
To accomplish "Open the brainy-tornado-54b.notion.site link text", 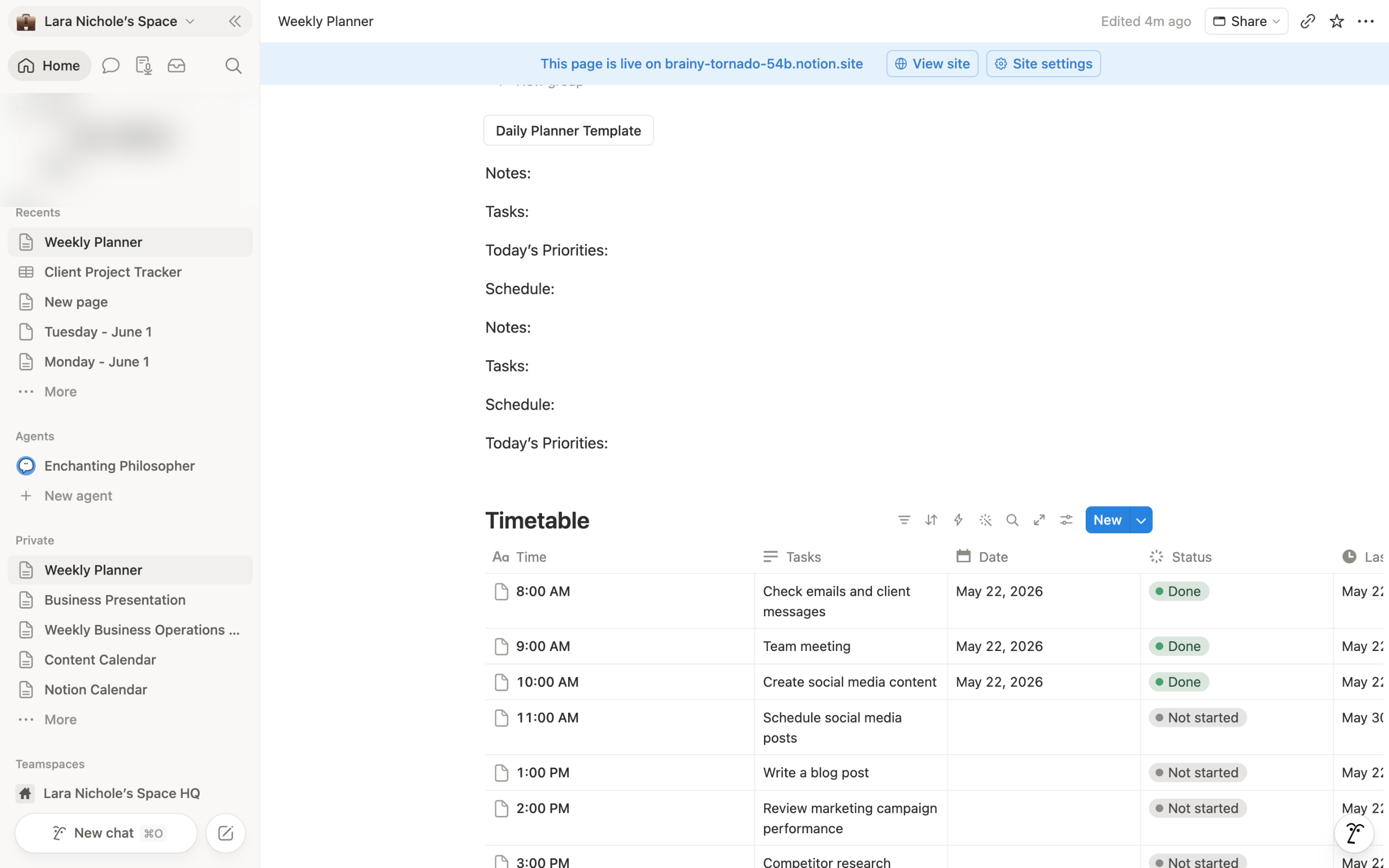I will click(x=763, y=63).
